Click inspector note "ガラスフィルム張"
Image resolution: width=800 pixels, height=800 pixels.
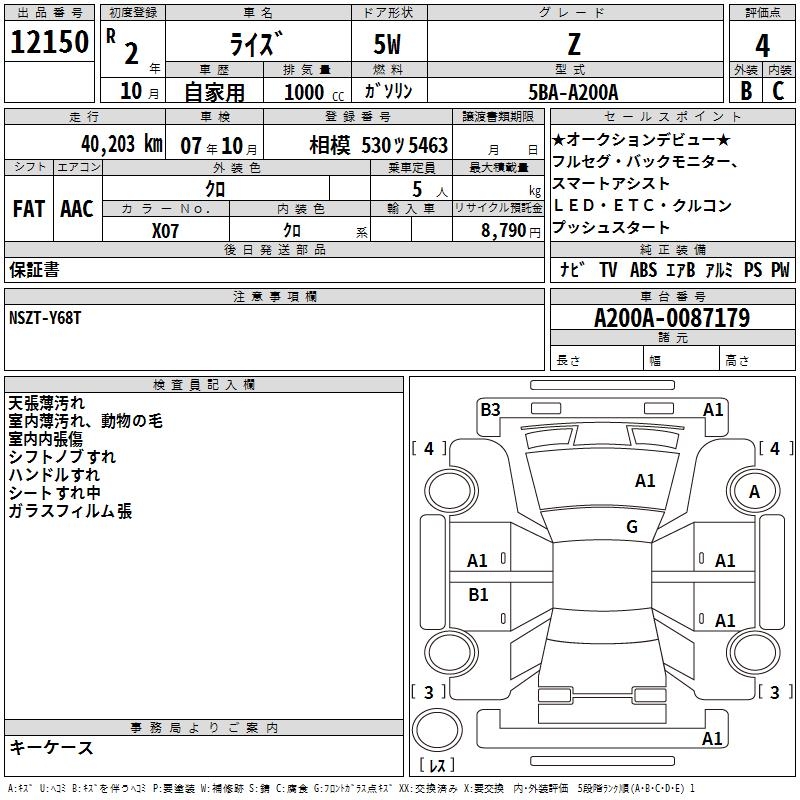click(x=70, y=511)
